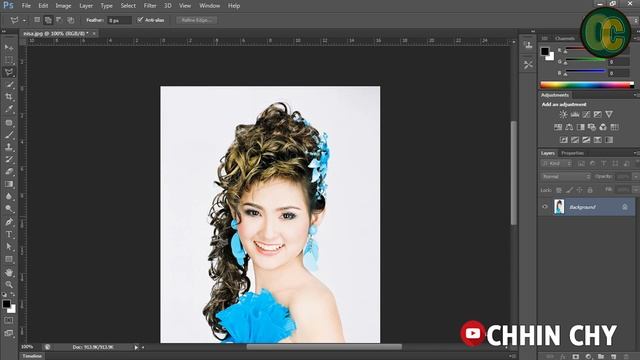This screenshot has width=640, height=360.
Task: Open the layer filter Kind dropdown
Action: [x=557, y=164]
